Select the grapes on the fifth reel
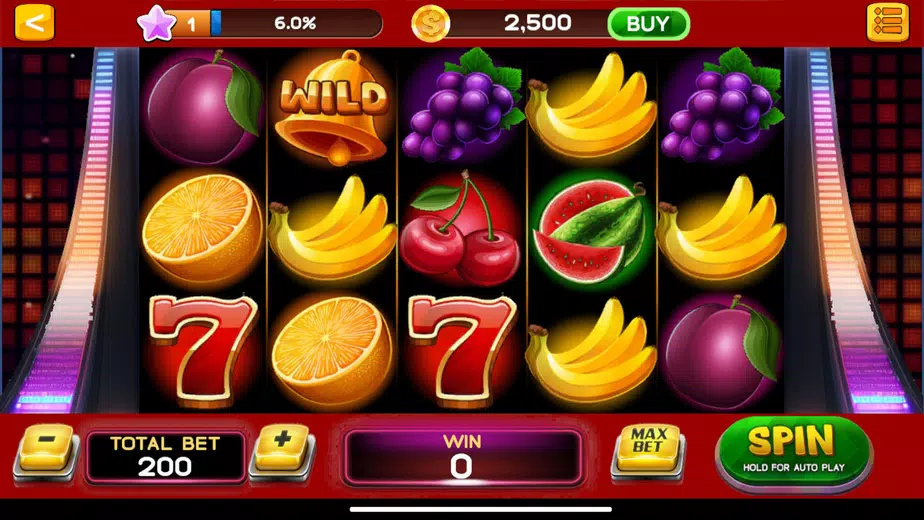The height and width of the screenshot is (520, 924). (x=722, y=106)
